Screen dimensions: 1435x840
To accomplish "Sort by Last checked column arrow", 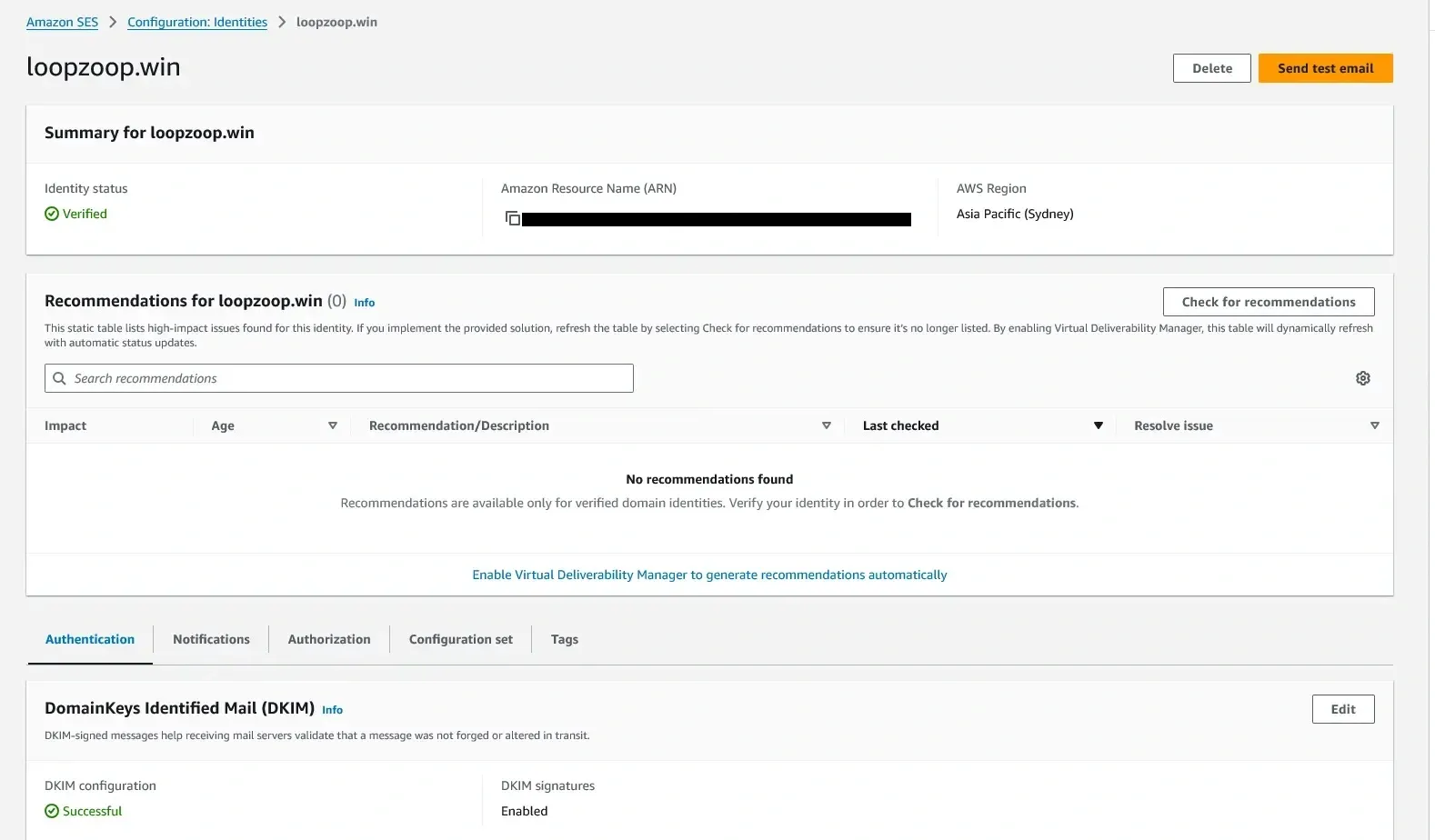I will click(1099, 425).
